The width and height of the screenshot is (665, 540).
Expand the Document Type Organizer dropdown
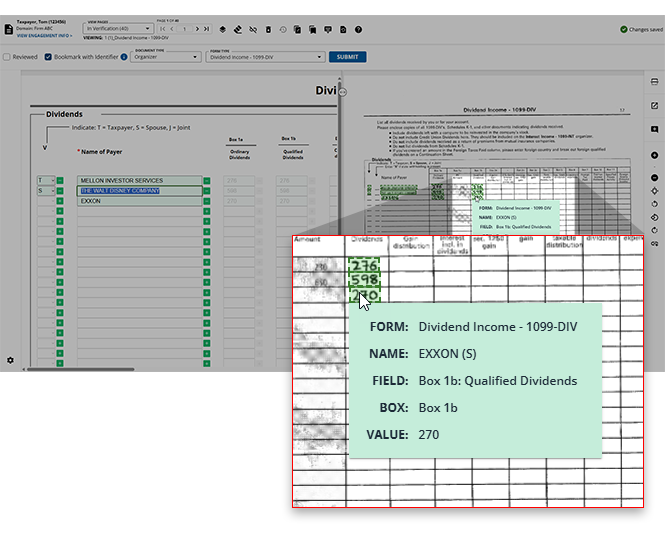(166, 57)
